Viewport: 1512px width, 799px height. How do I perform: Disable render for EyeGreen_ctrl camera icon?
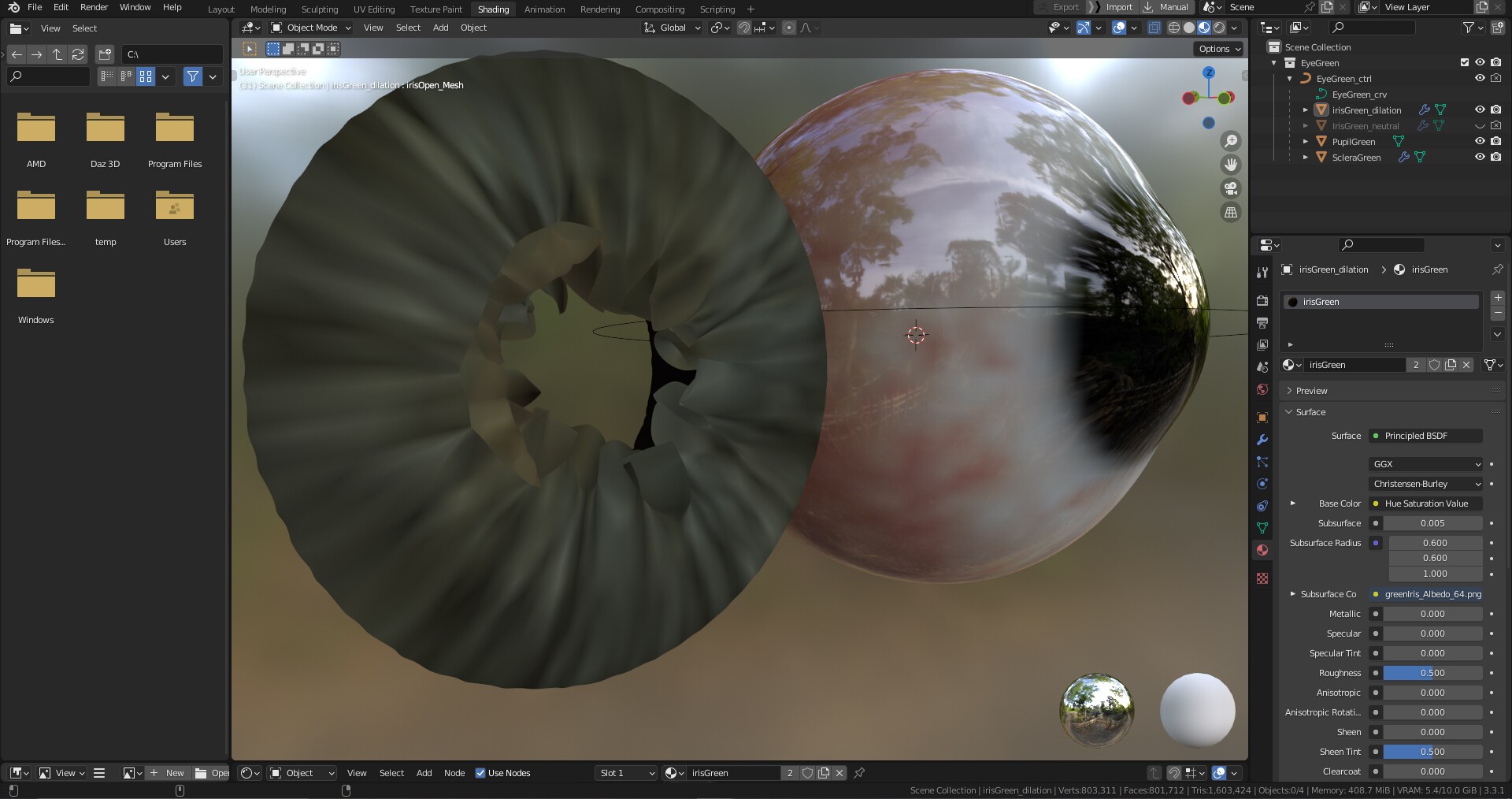coord(1495,78)
